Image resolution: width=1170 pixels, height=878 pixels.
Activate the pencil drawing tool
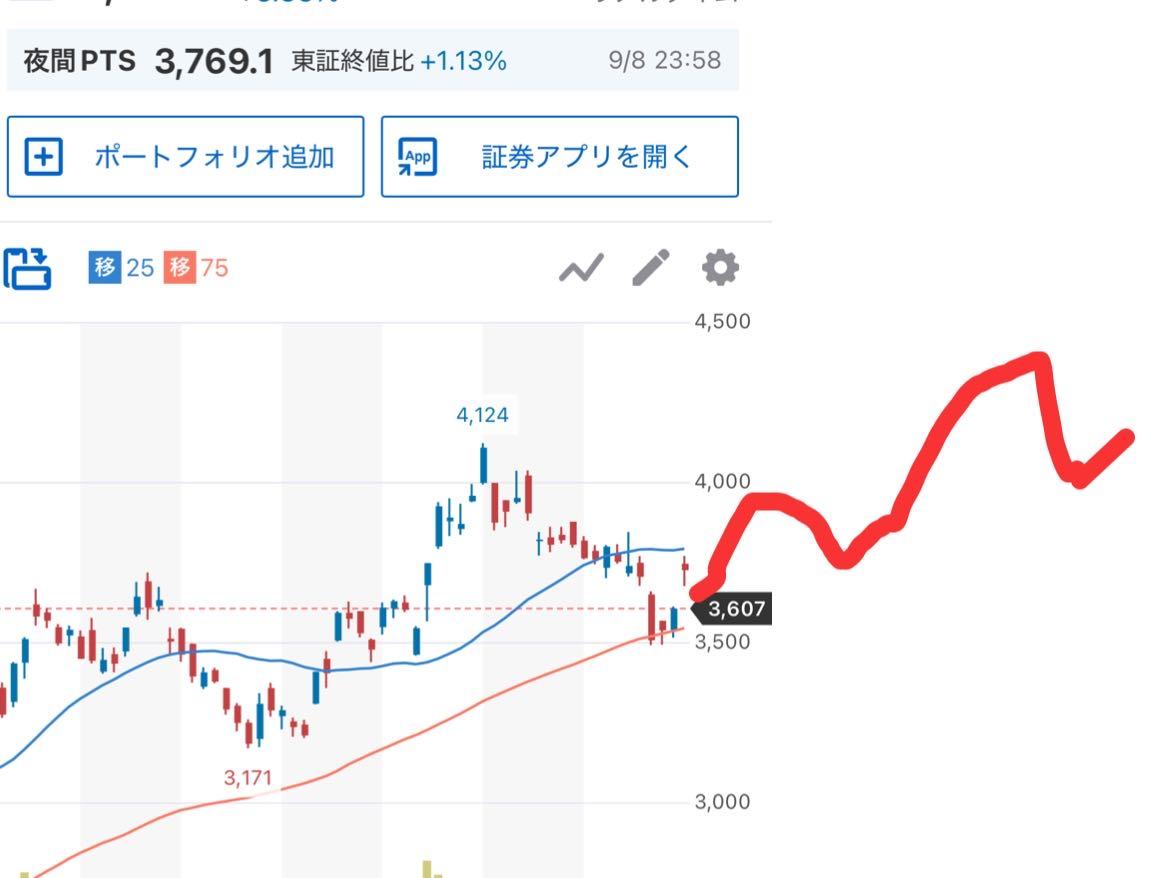(x=650, y=267)
